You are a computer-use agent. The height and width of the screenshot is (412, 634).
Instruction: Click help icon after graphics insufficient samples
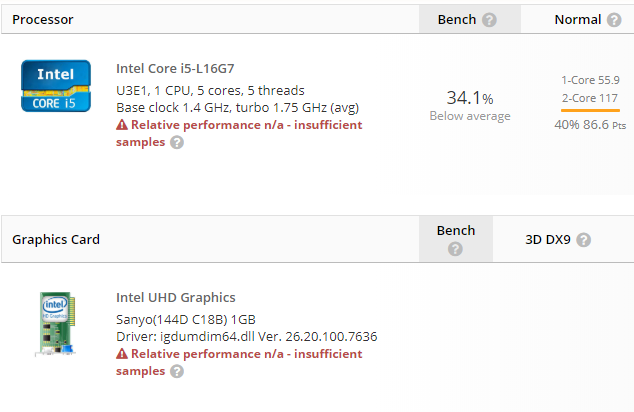coord(177,371)
